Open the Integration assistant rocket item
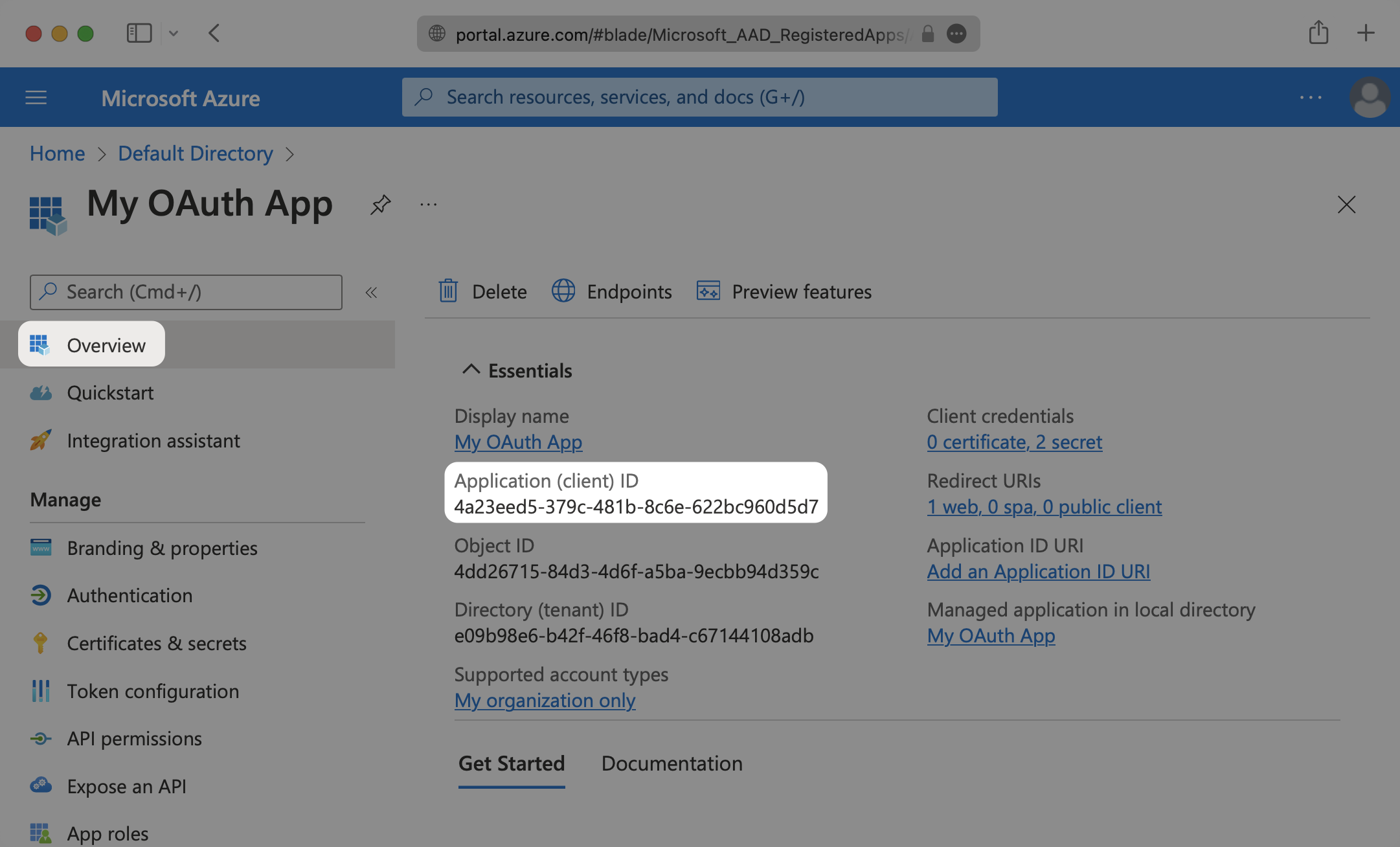The width and height of the screenshot is (1400, 847). tap(153, 440)
